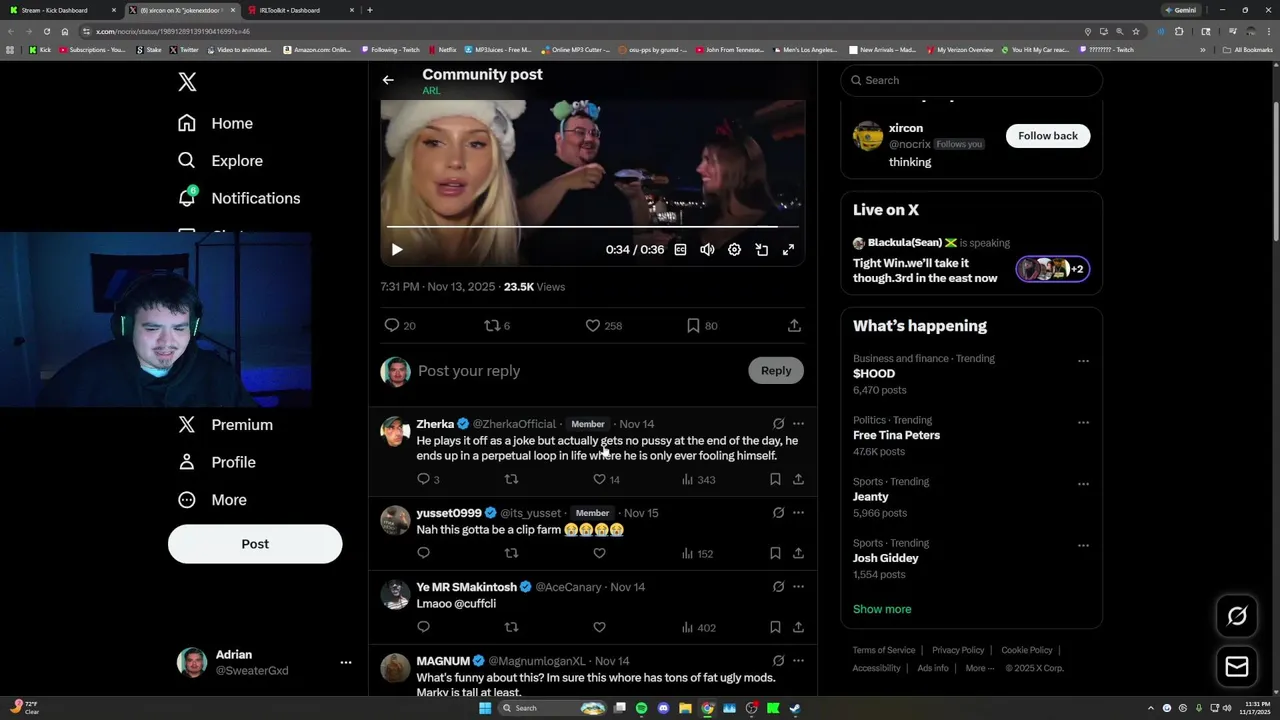Like Ye MR SMakintosh's reply
Viewport: 1280px width, 720px height.
click(599, 627)
